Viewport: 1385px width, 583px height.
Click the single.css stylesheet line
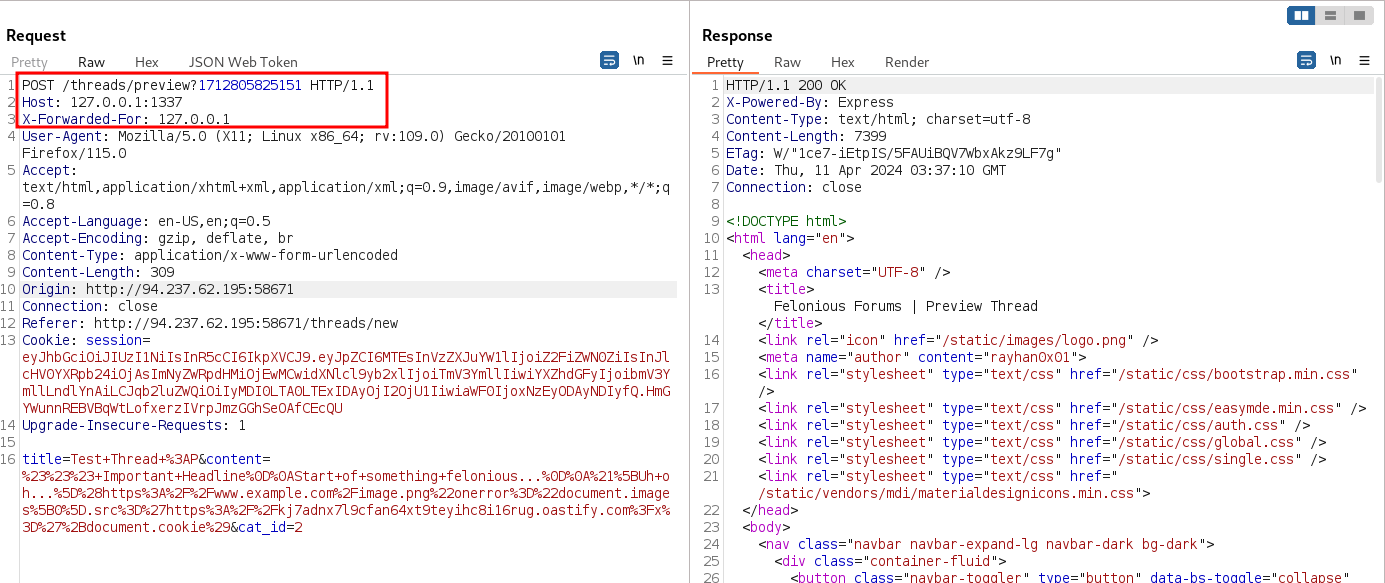[1042, 459]
